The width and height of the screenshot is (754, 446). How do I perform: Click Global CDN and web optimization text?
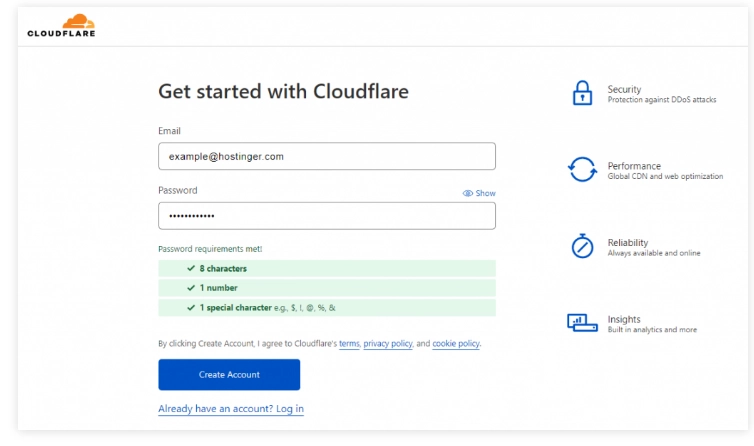pos(665,176)
